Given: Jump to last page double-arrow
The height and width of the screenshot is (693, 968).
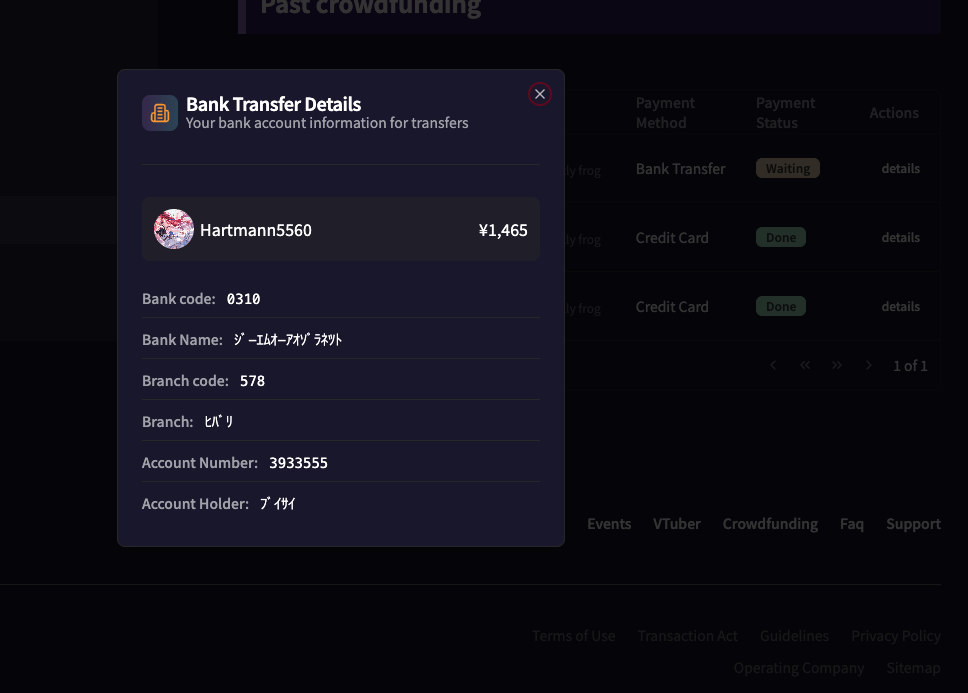Looking at the screenshot, I should [837, 366].
